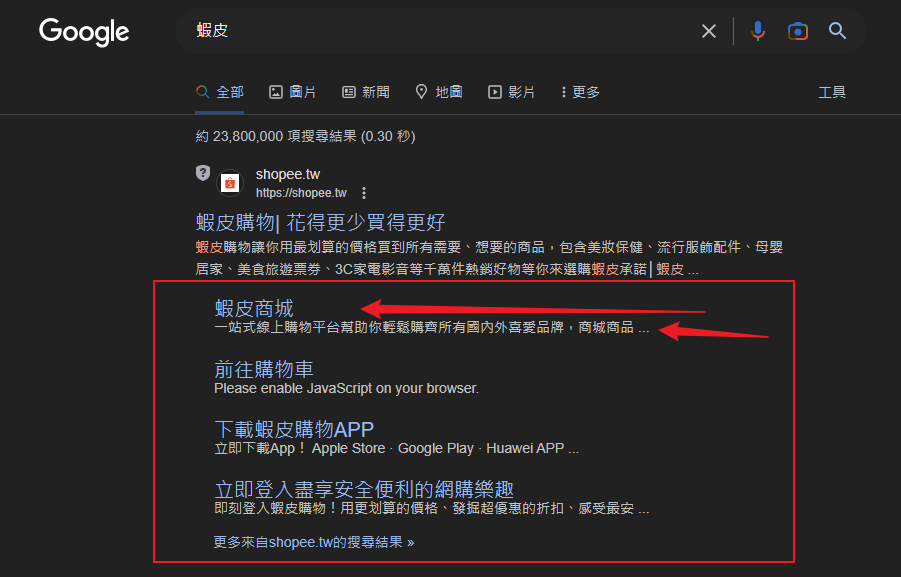The width and height of the screenshot is (901, 577).
Task: Click the shopee.tw site name text
Action: [287, 174]
